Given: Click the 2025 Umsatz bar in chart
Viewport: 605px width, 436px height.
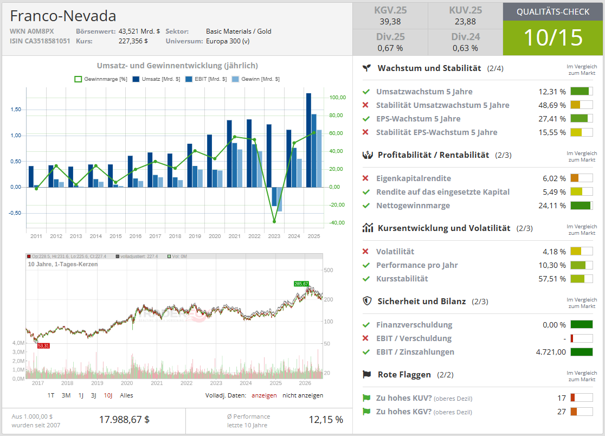Looking at the screenshot, I should coord(308,140).
